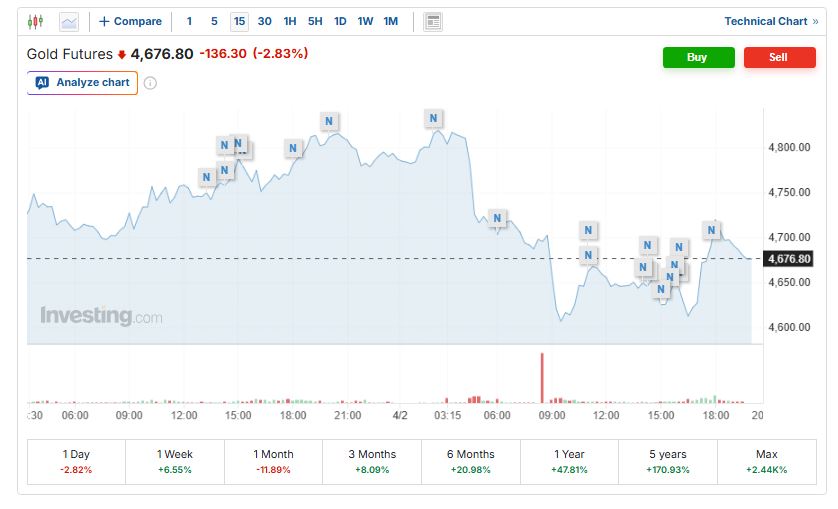Click the tall red volume bar
838x509 pixels.
pos(542,378)
